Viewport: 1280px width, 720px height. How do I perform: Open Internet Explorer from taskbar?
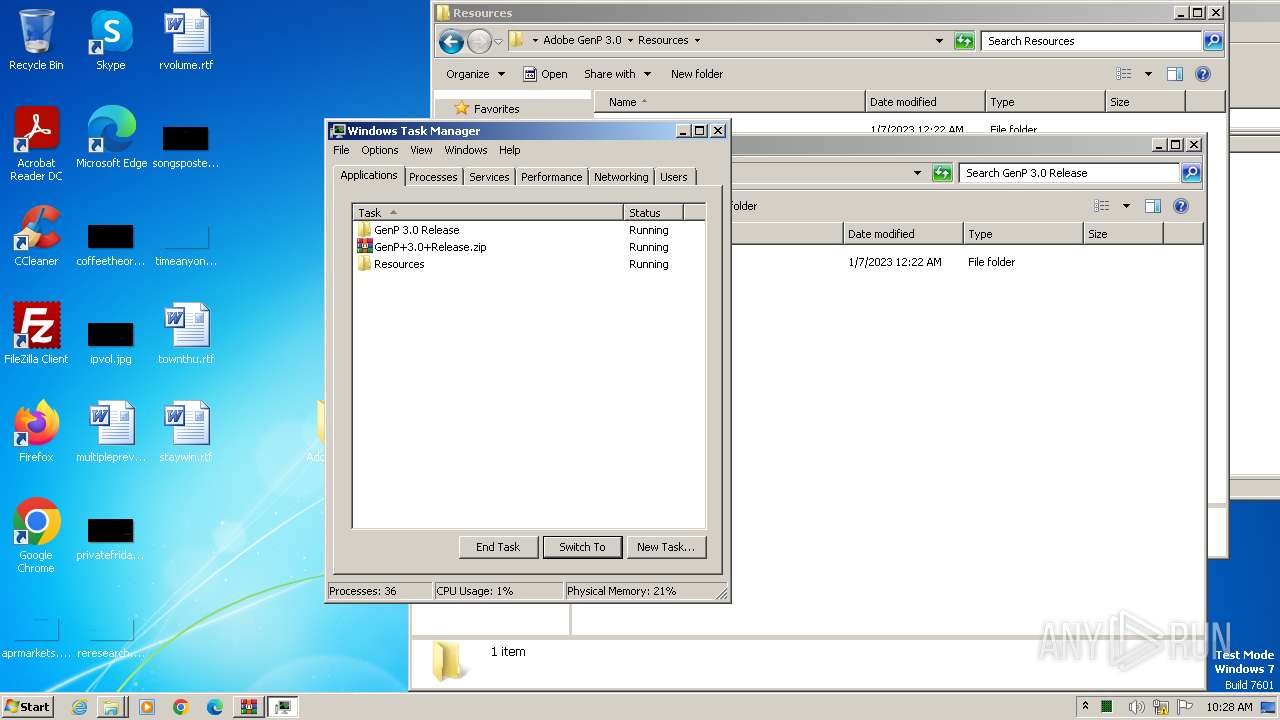point(79,707)
